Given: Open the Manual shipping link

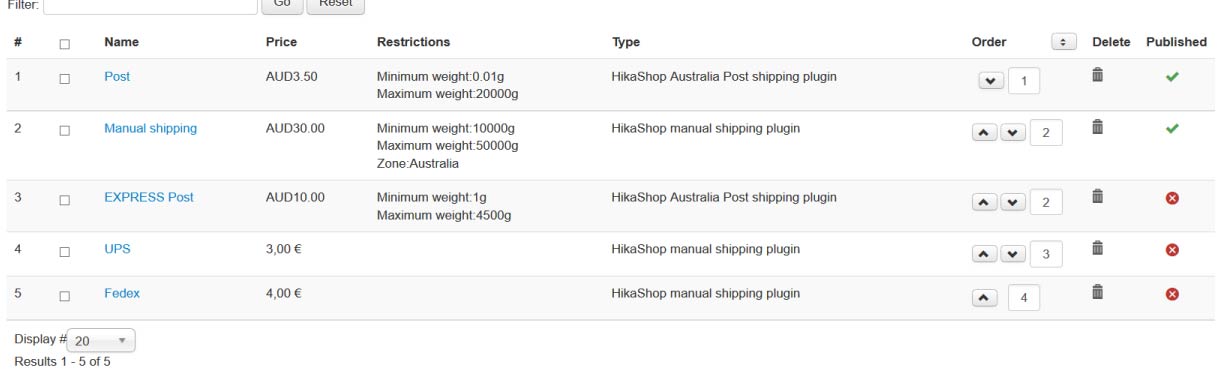Looking at the screenshot, I should 150,128.
